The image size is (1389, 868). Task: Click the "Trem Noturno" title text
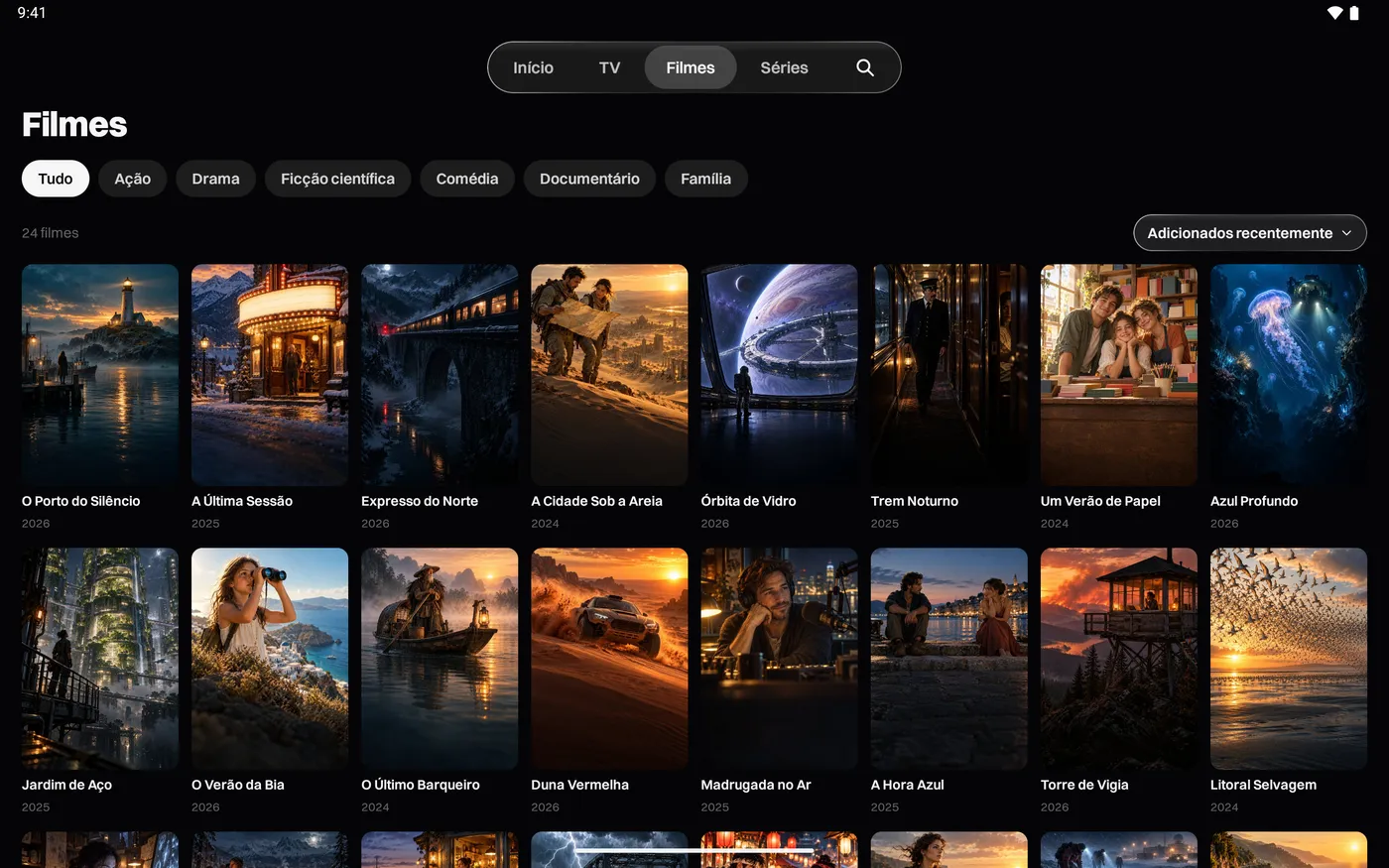915,501
